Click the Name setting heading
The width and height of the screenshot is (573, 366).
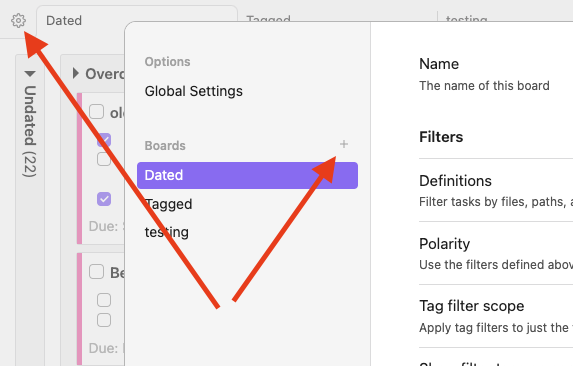click(x=439, y=64)
